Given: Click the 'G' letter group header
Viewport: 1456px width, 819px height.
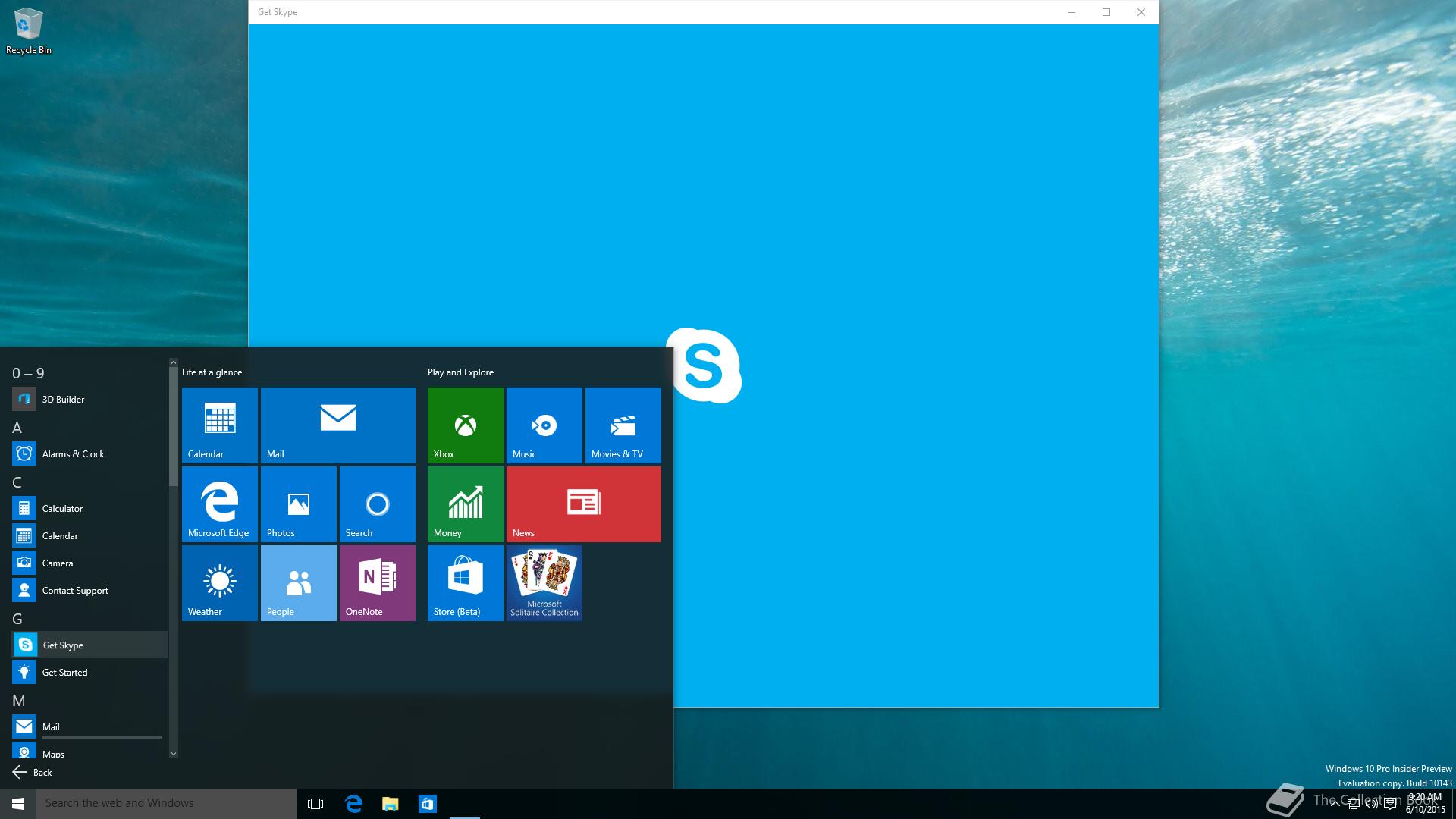Looking at the screenshot, I should [17, 619].
